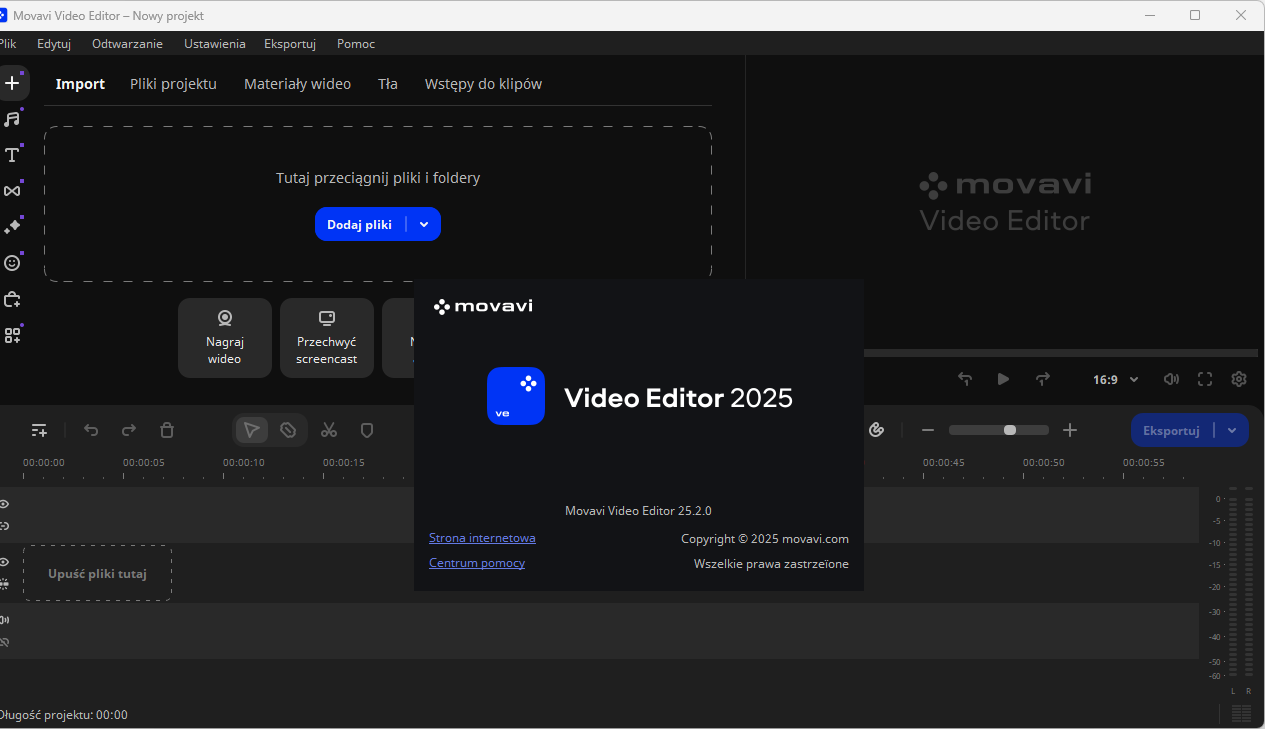
Task: Toggle unlink icon on audio track
Action: pos(5,642)
